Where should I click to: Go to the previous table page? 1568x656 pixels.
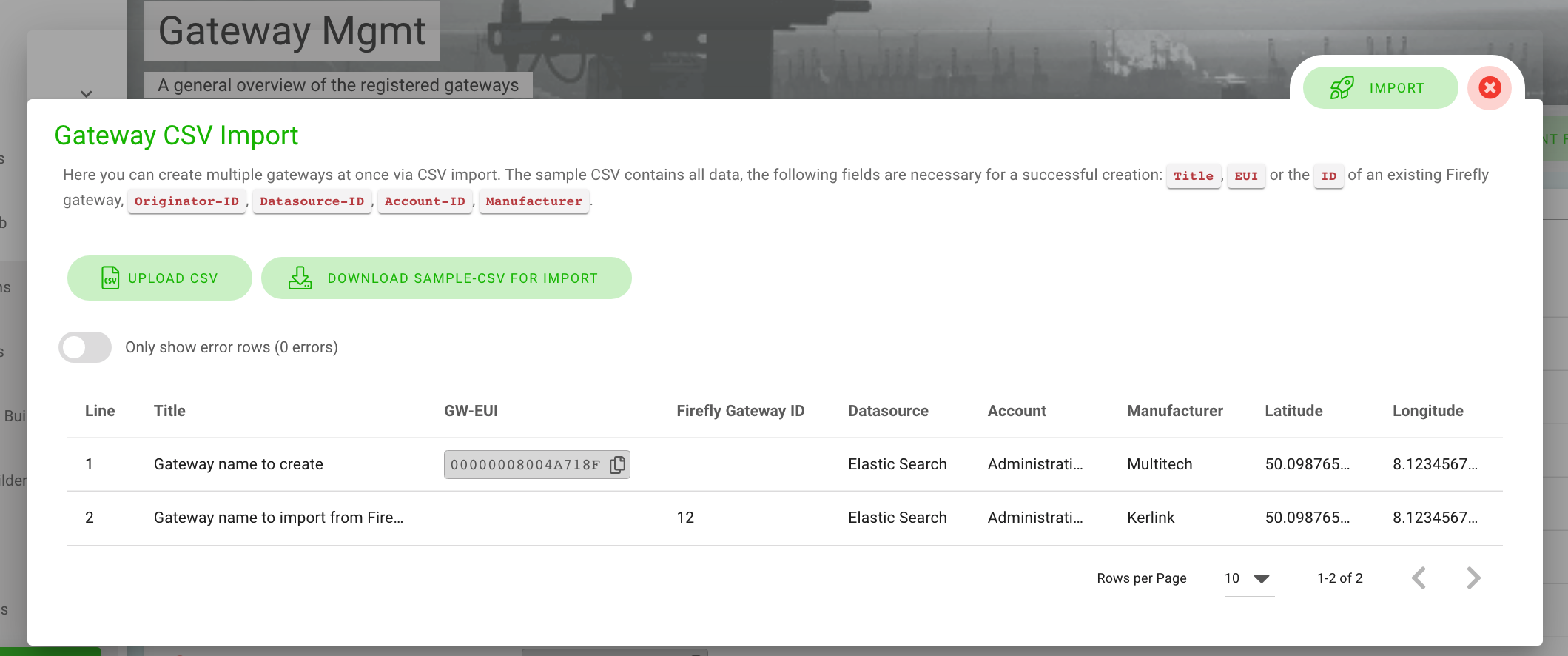pos(1419,578)
